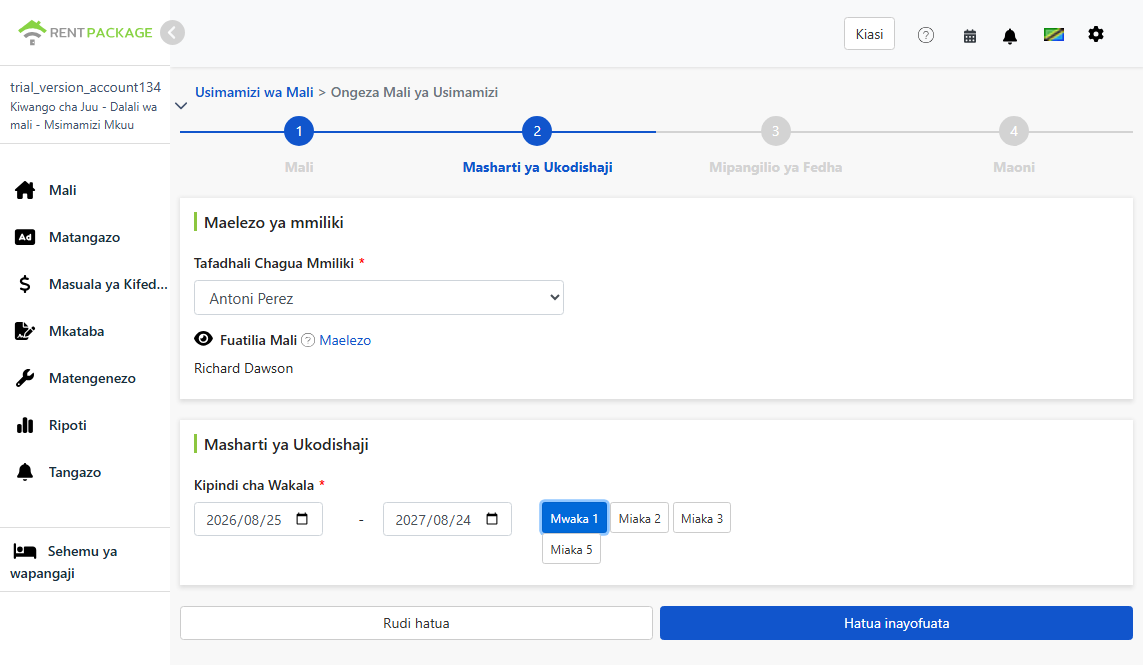Click the house icon next to Mali
This screenshot has width=1143, height=665.
[25, 190]
